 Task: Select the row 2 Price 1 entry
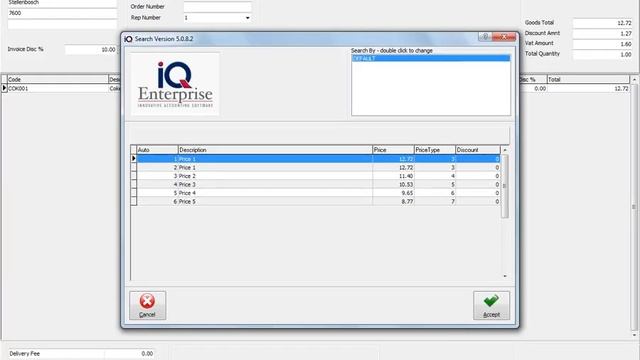point(318,167)
